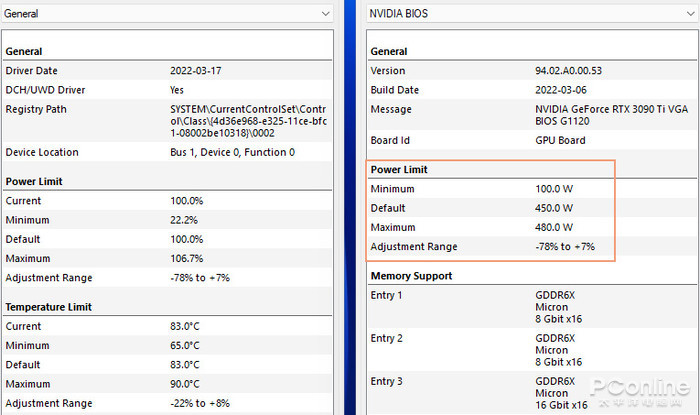Select the Minimum 100.0 W power row
The height and width of the screenshot is (415, 700).
[x=532, y=189]
